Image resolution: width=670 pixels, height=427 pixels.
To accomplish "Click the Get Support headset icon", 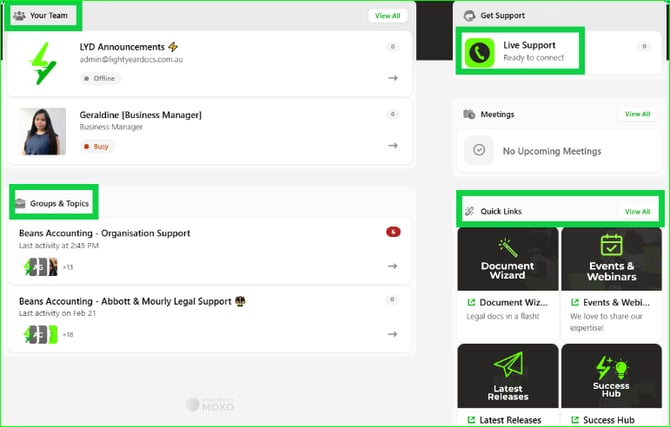I will [x=469, y=16].
